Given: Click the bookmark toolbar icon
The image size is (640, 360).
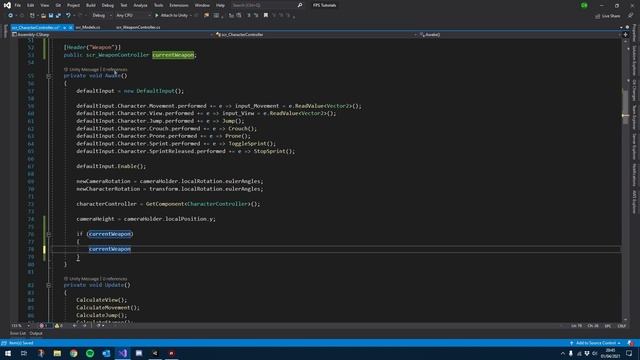Looking at the screenshot, I should tap(266, 16).
